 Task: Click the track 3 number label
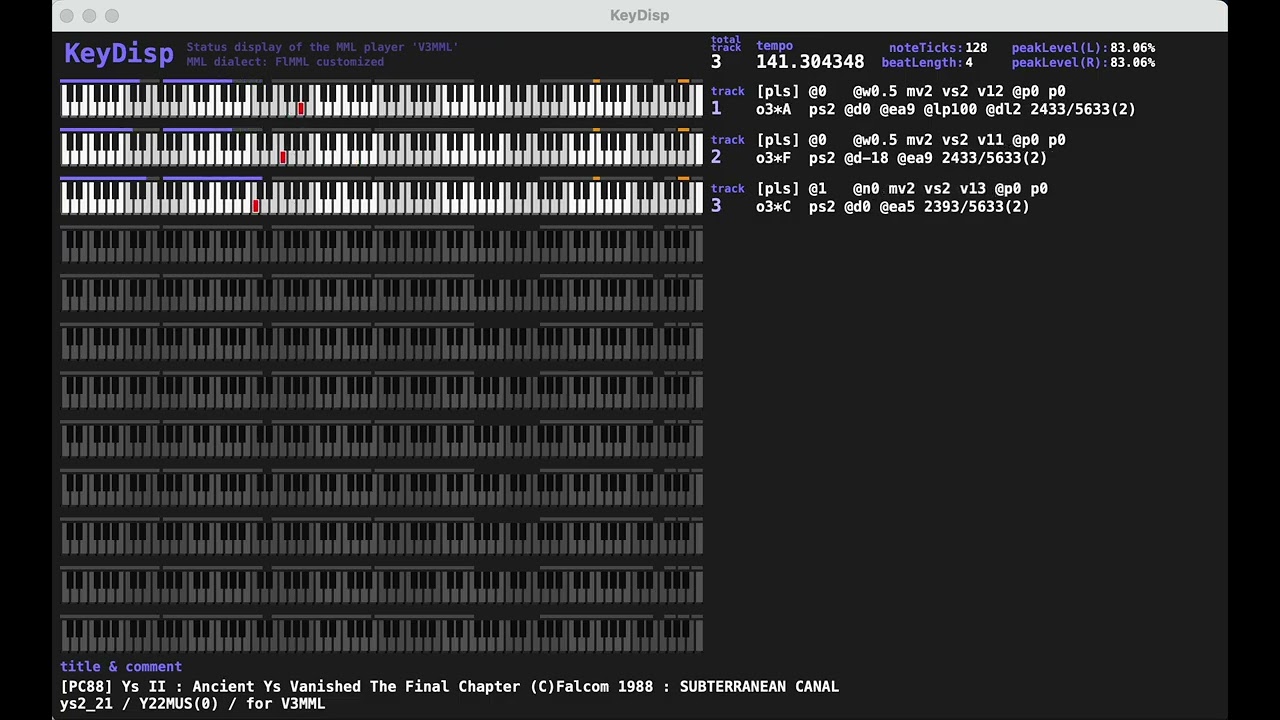(716, 206)
